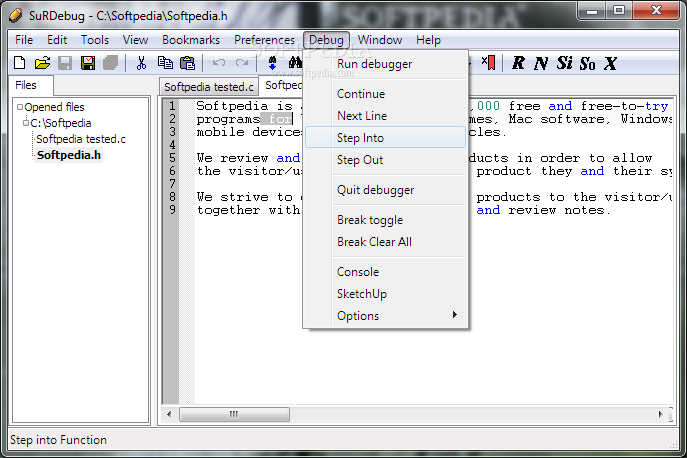Select Next Line menu entry
The width and height of the screenshot is (687, 458).
click(x=386, y=116)
